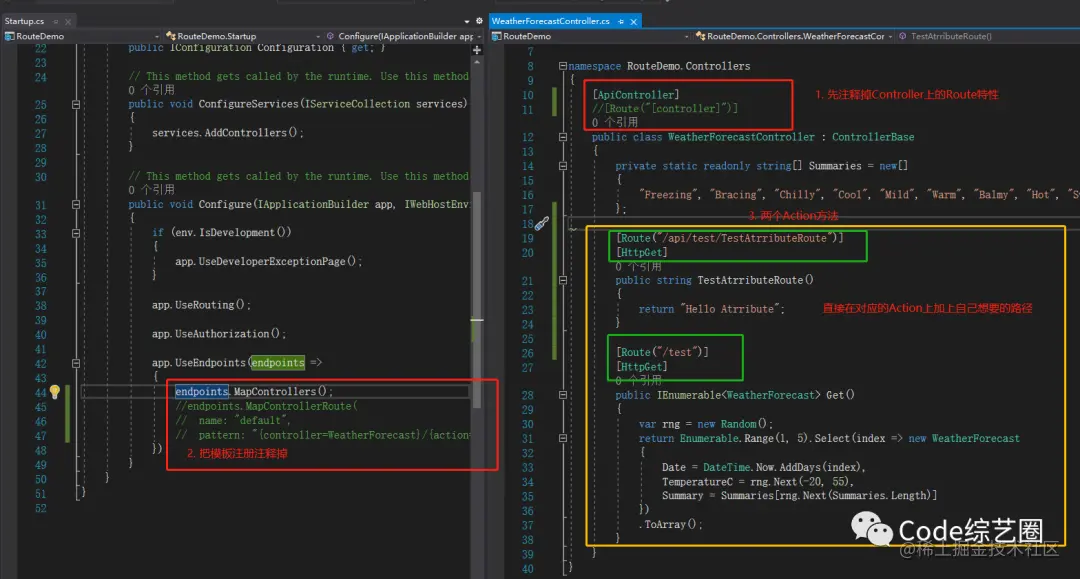The height and width of the screenshot is (579, 1080).
Task: Click the scroll-up arrow of Startup.cs scrollbar
Action: click(x=477, y=62)
